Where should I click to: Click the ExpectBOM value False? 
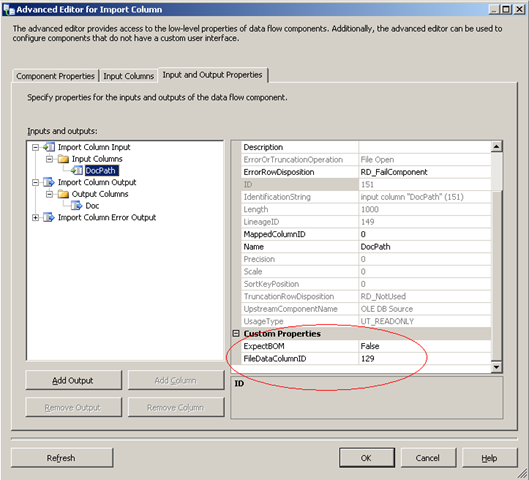(425, 346)
